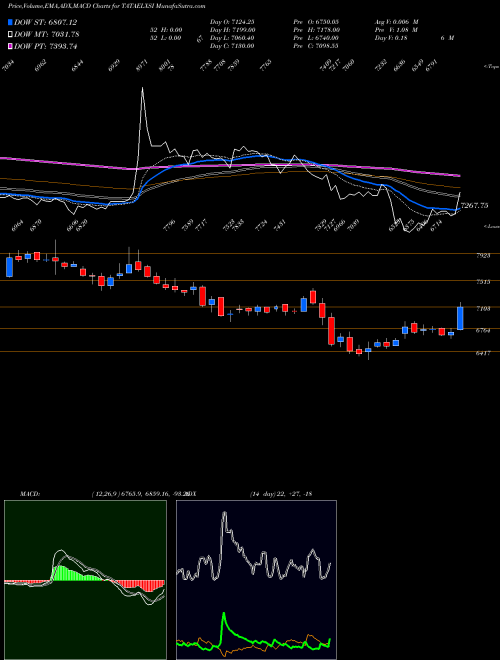Image resolution: width=500 pixels, height=660 pixels.
Task: Click the 6764 price level label
Action: 483,330
